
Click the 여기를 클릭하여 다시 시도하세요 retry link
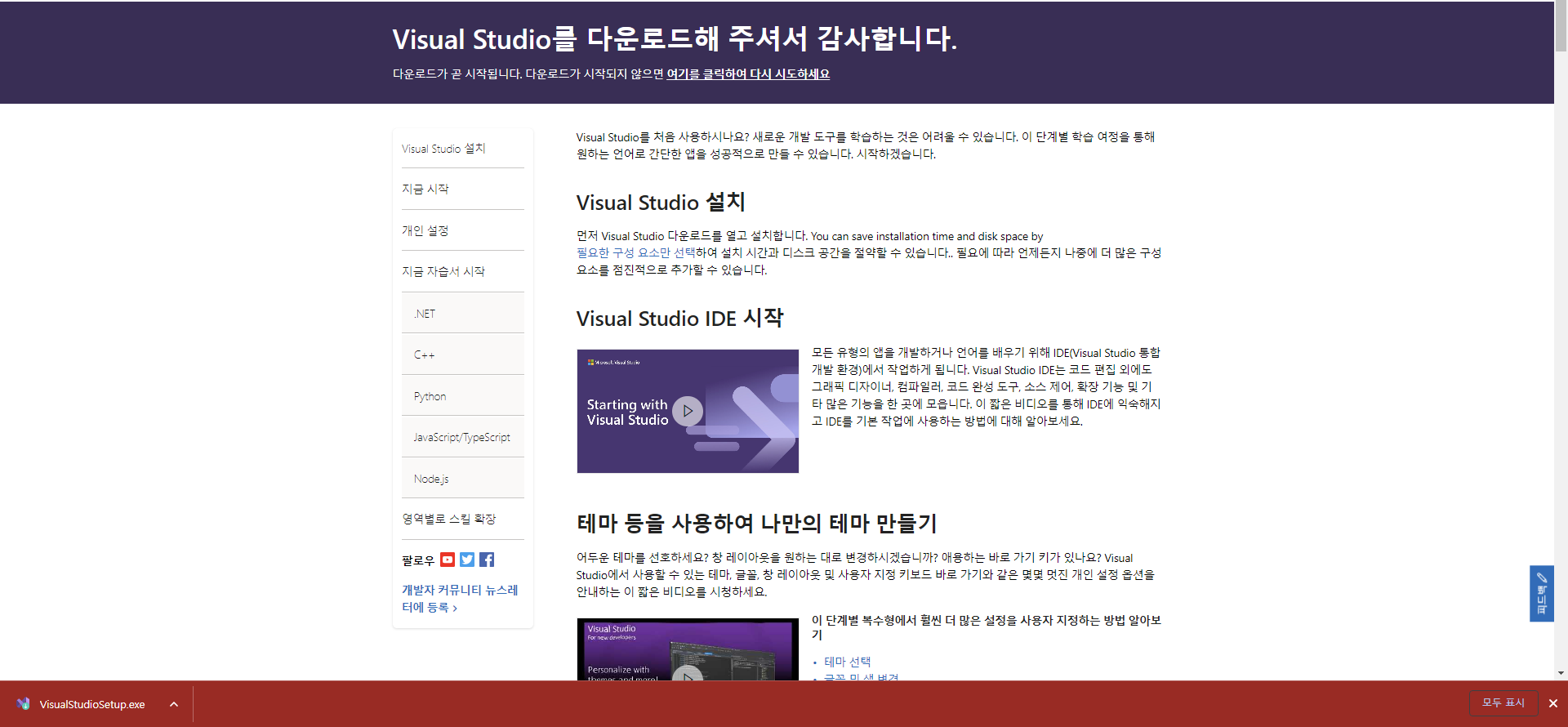coord(748,74)
